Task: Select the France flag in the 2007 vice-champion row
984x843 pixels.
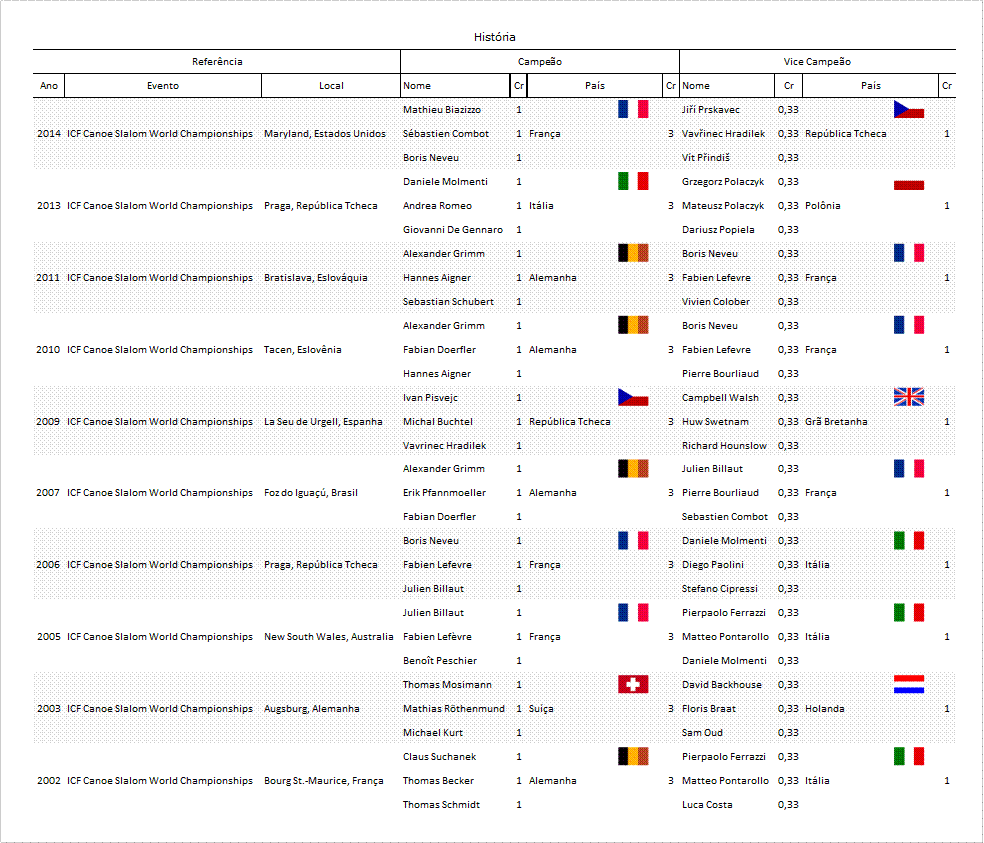Action: point(909,468)
